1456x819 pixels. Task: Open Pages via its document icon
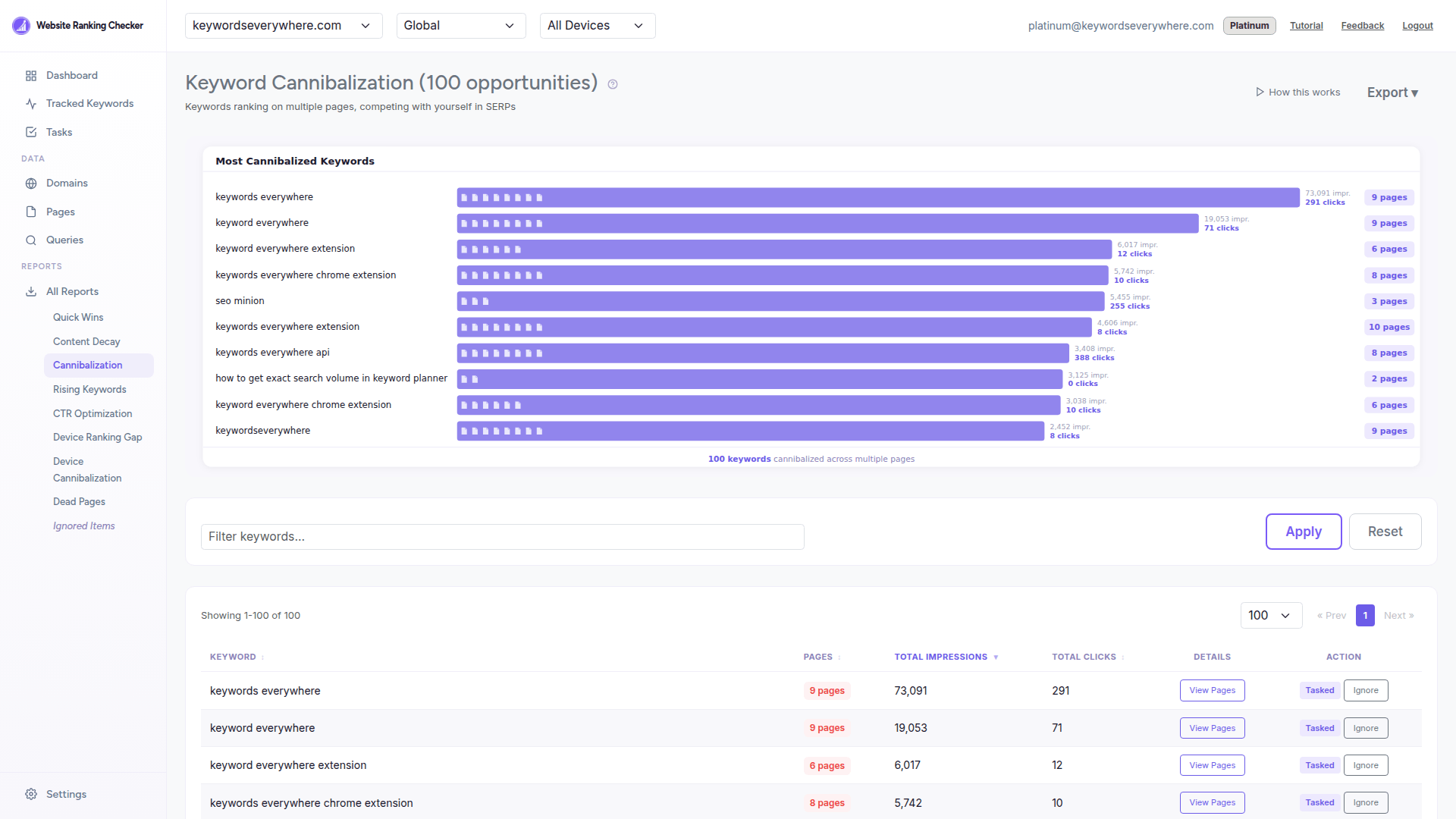pyautogui.click(x=31, y=212)
